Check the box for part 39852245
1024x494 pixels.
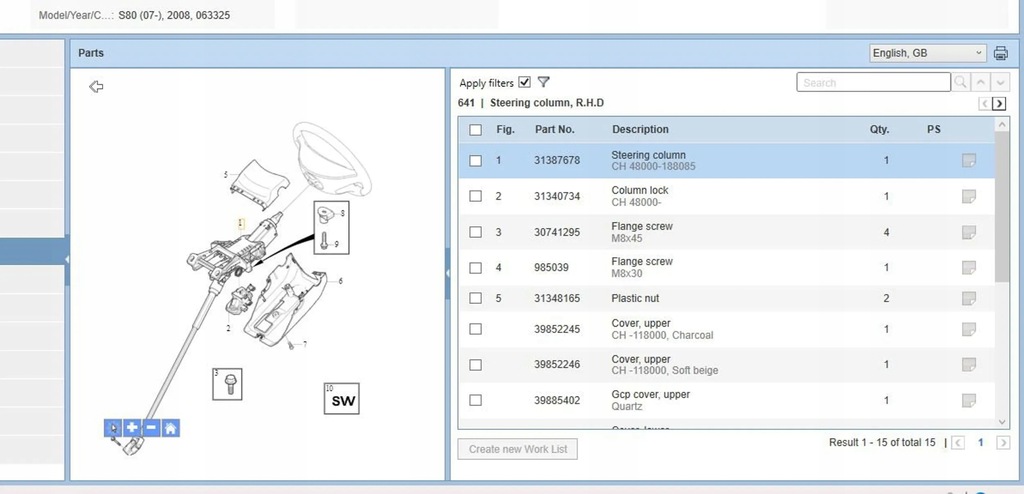point(475,329)
